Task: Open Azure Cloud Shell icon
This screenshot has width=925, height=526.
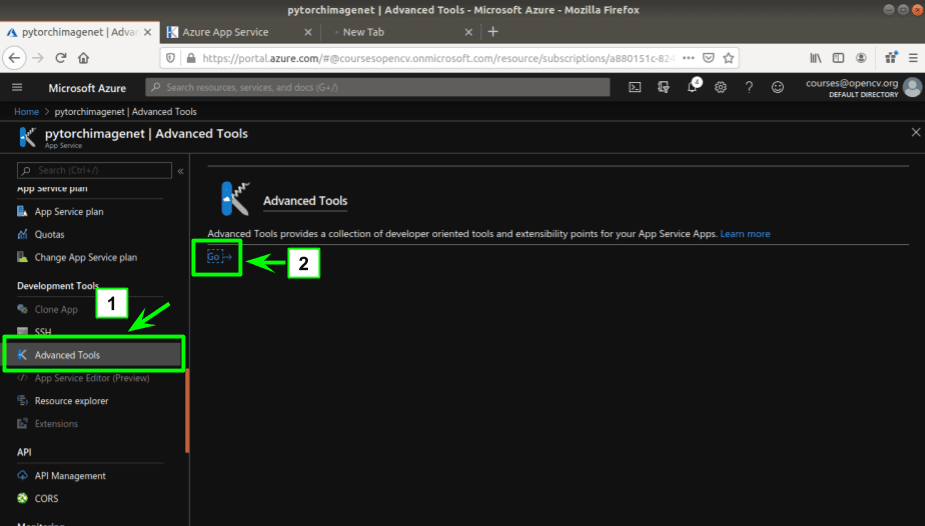Action: (x=635, y=87)
